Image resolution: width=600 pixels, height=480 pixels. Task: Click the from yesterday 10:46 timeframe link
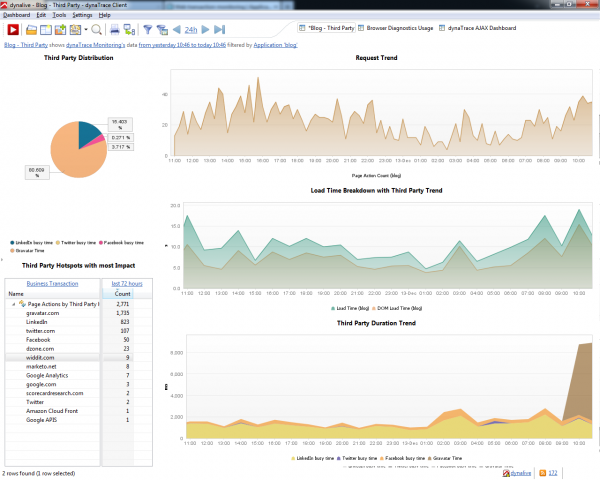(182, 45)
